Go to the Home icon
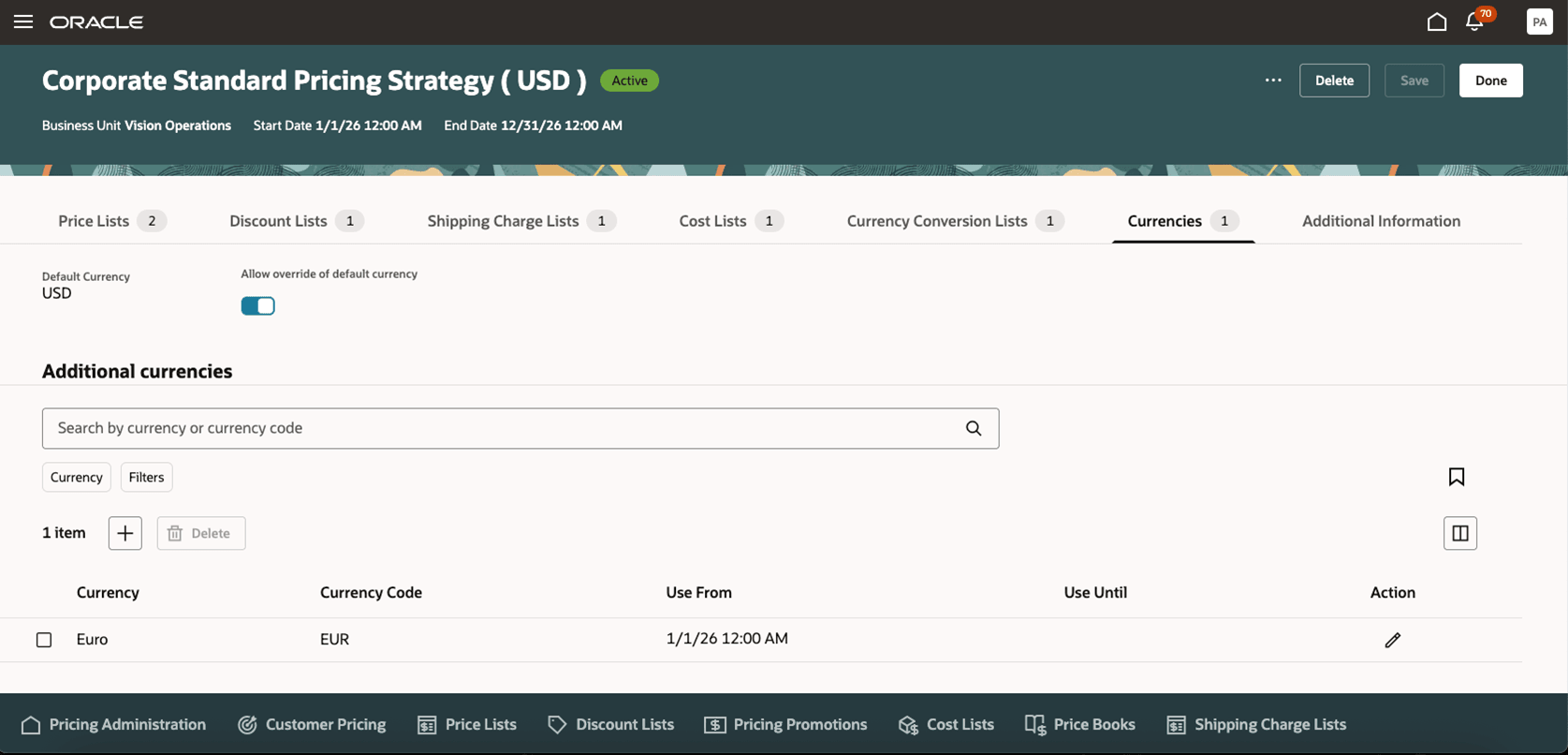The width and height of the screenshot is (1568, 755). (1437, 22)
